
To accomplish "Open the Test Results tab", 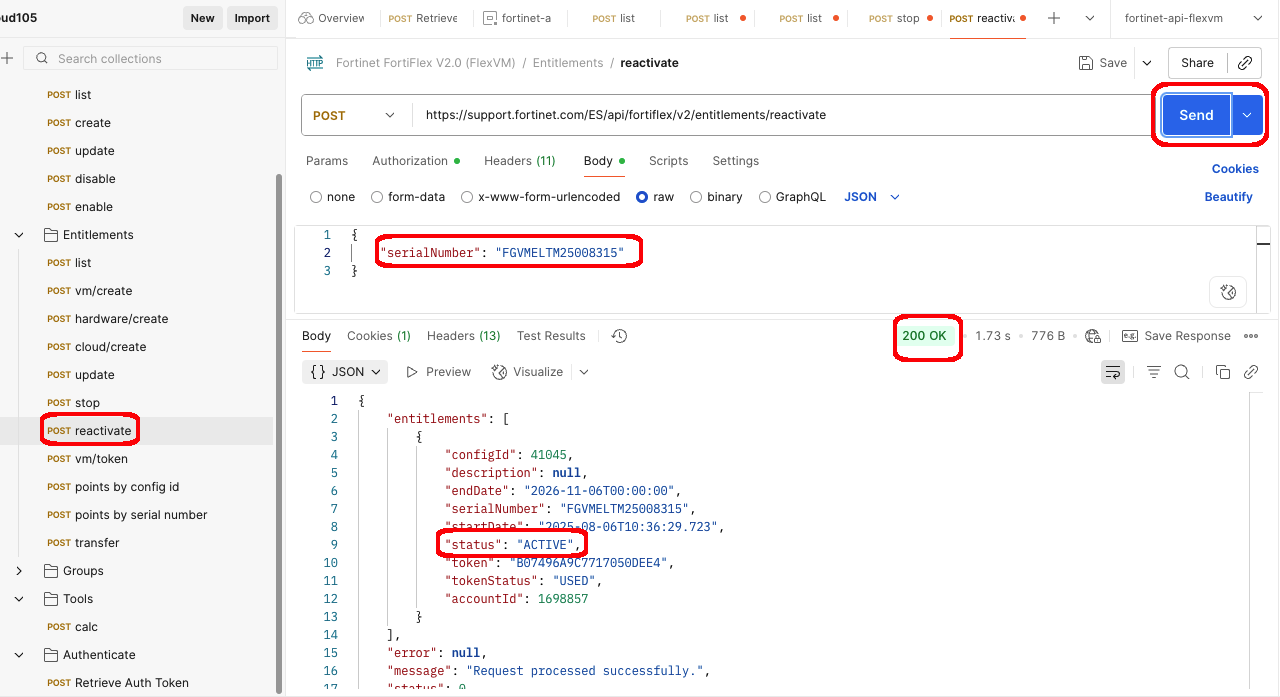I will coord(551,336).
